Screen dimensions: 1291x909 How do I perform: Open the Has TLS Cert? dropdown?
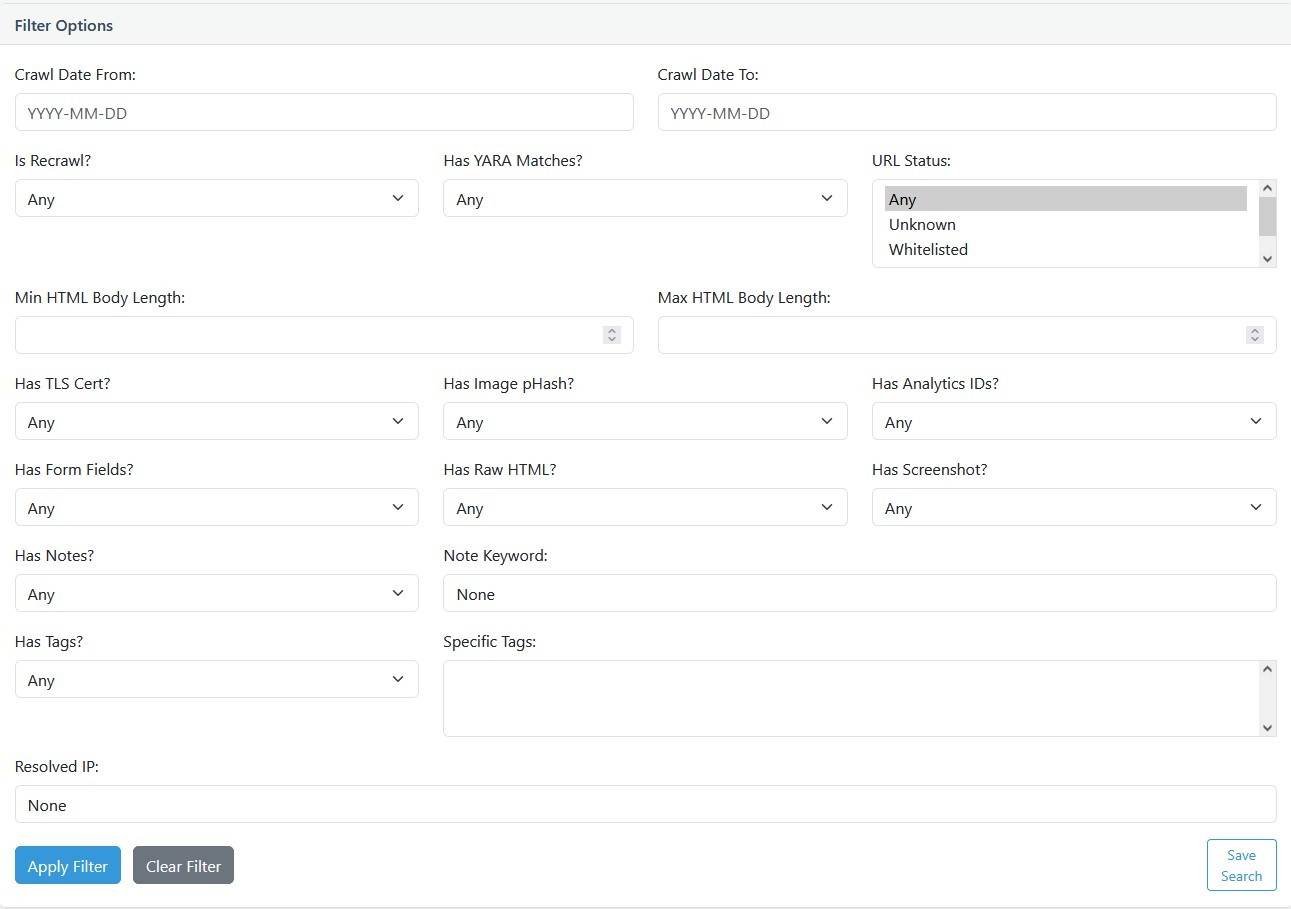tap(217, 421)
